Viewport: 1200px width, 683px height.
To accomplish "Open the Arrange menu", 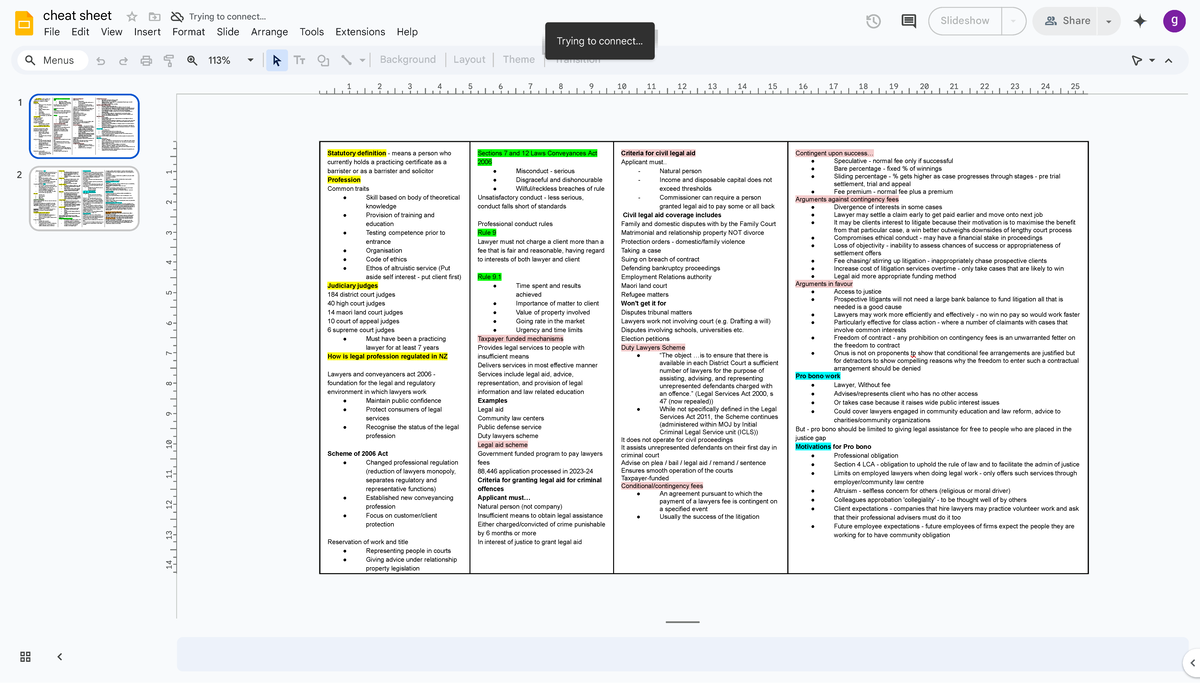I will click(x=270, y=32).
